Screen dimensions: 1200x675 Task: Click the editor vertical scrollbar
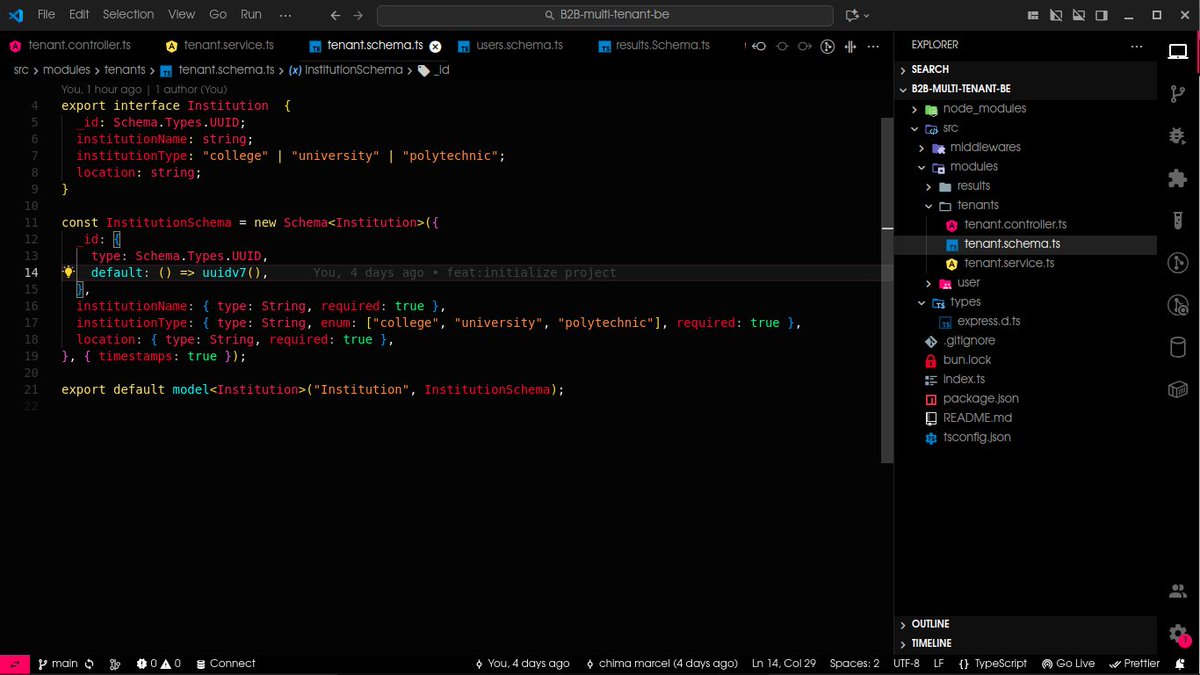887,290
